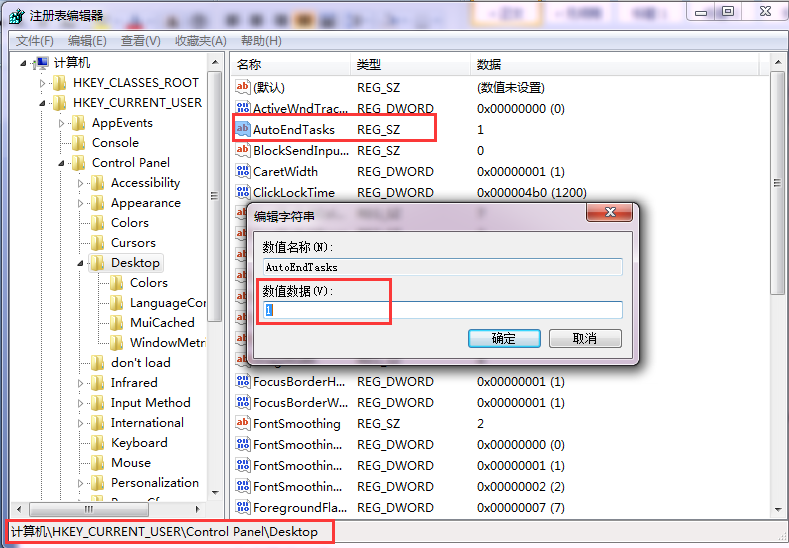789x548 pixels.
Task: Open the 文件(F) menu
Action: (x=35, y=41)
